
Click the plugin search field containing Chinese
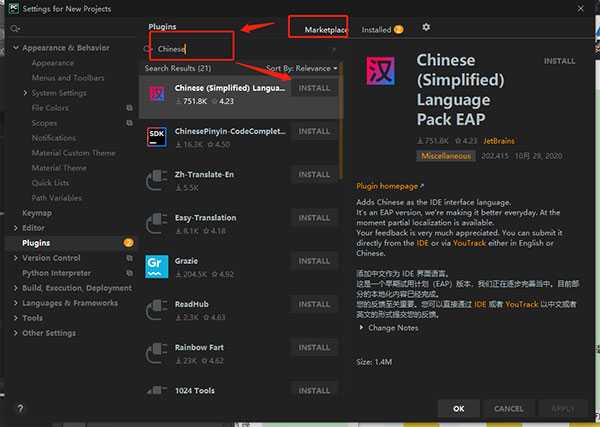pos(240,48)
